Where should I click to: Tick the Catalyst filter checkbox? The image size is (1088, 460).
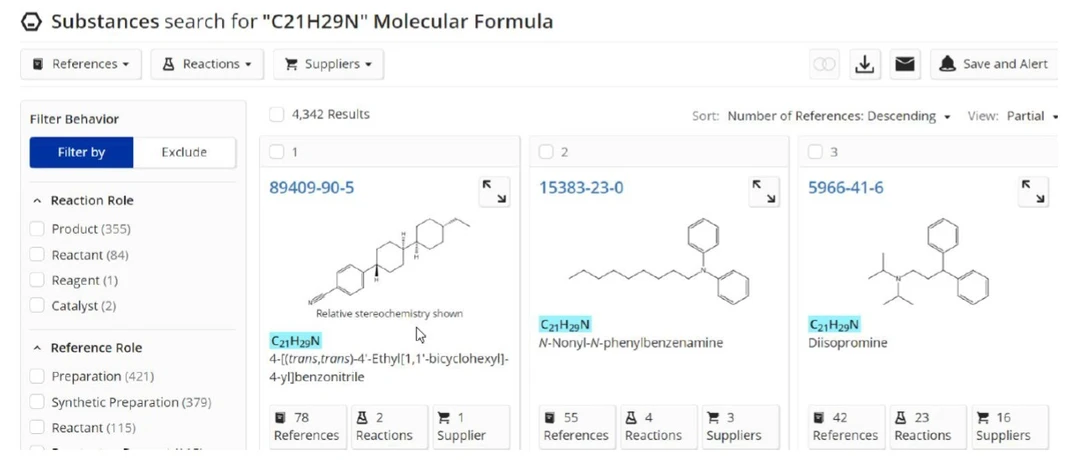point(38,306)
